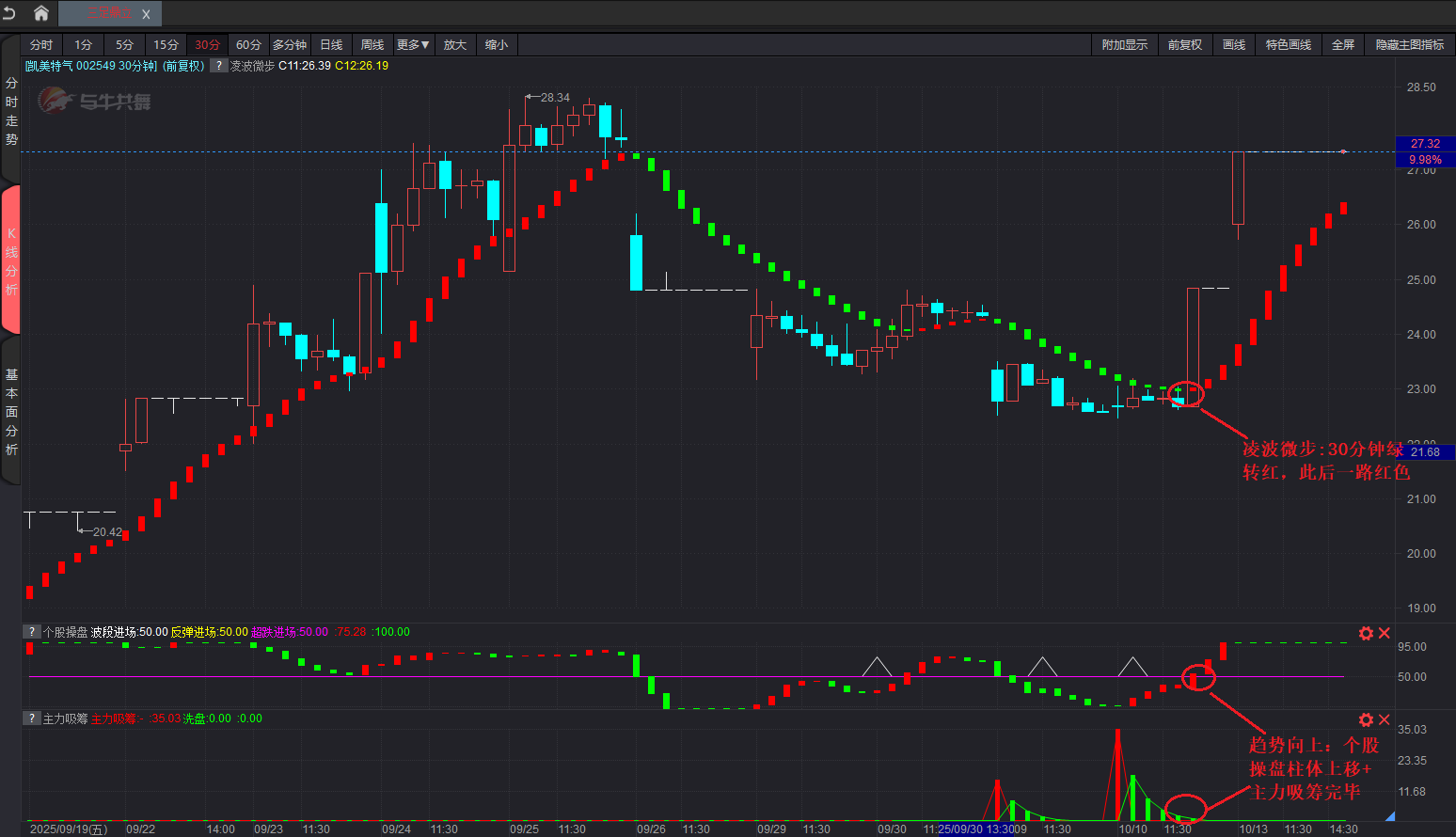Viewport: 1456px width, 837px height.
Task: Close the 三足鼎立 tab
Action: pyautogui.click(x=146, y=14)
